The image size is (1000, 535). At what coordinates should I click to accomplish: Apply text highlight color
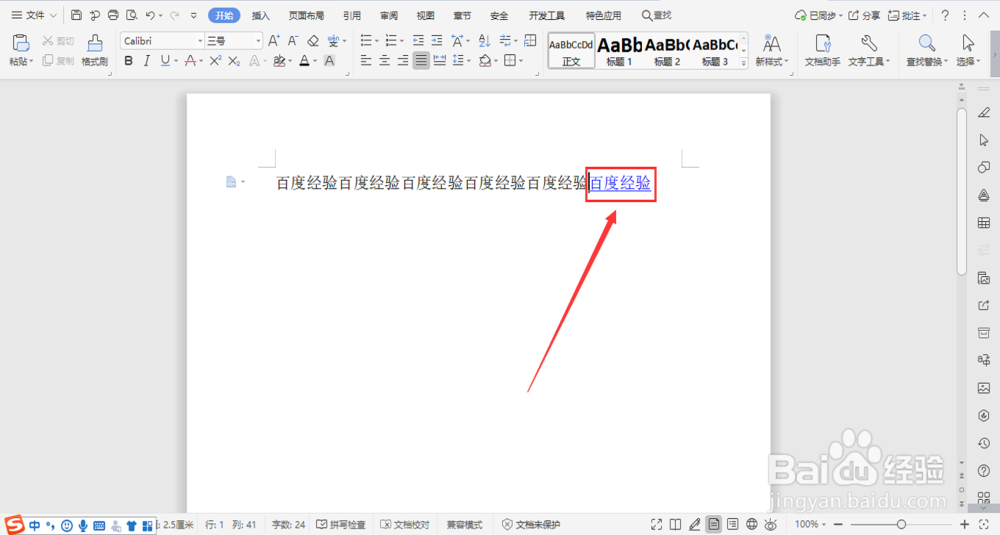click(279, 61)
